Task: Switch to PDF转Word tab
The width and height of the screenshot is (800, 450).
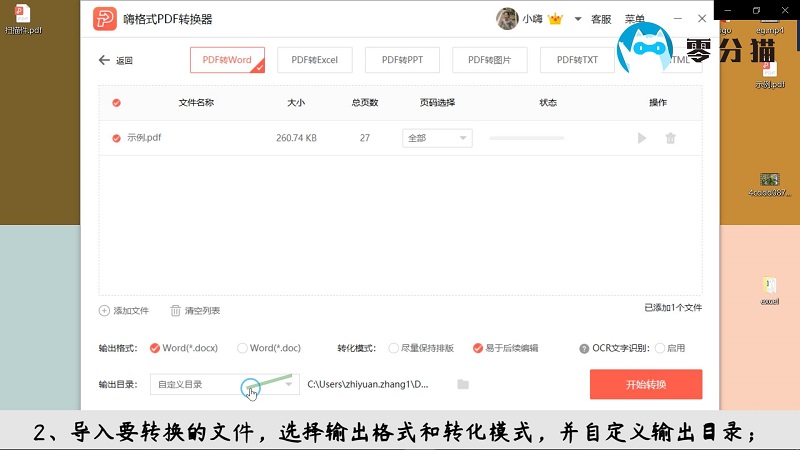Action: [227, 60]
